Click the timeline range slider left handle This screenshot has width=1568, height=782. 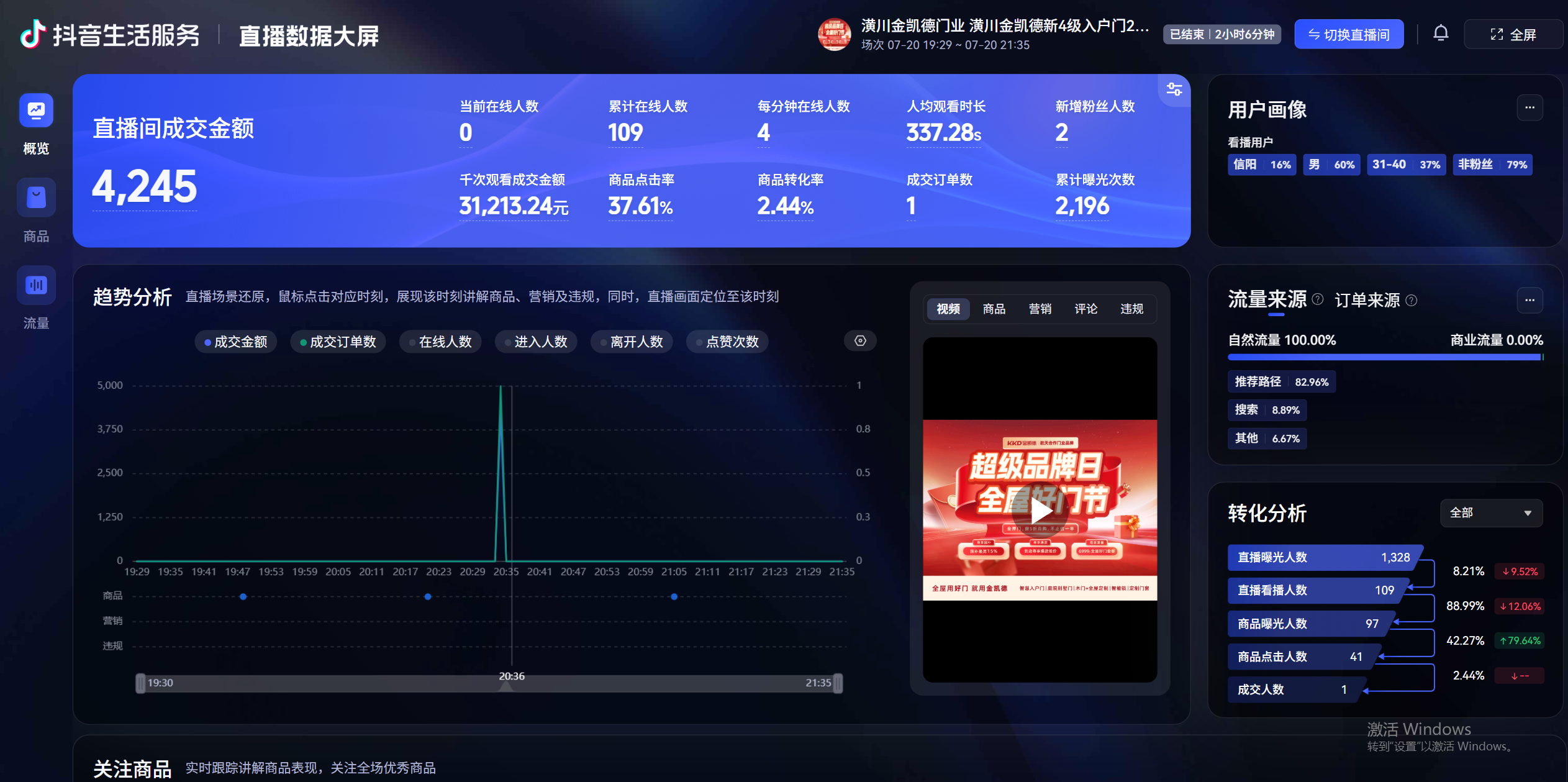click(x=140, y=683)
